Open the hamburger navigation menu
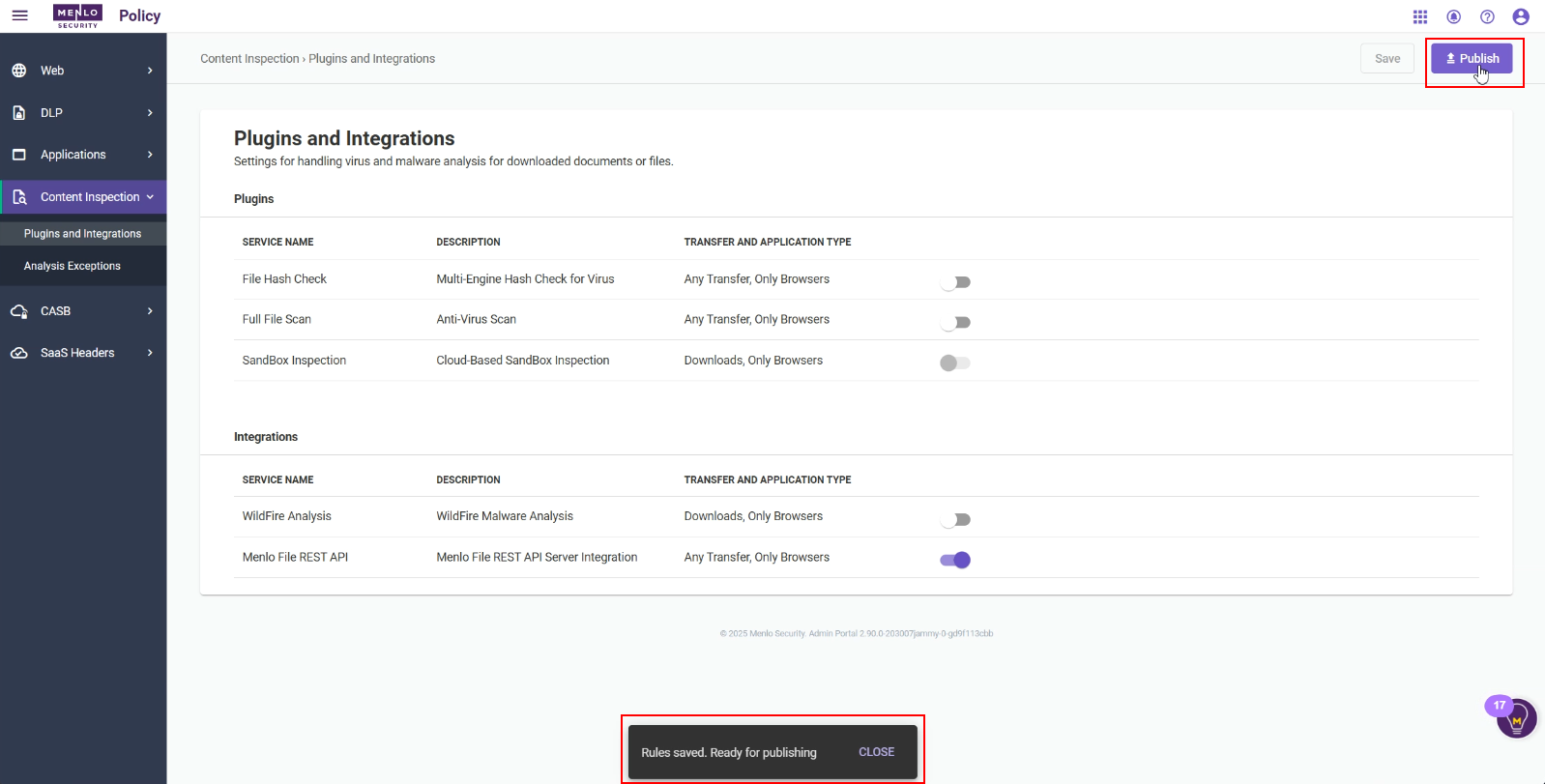Viewport: 1545px width, 784px height. tap(19, 15)
